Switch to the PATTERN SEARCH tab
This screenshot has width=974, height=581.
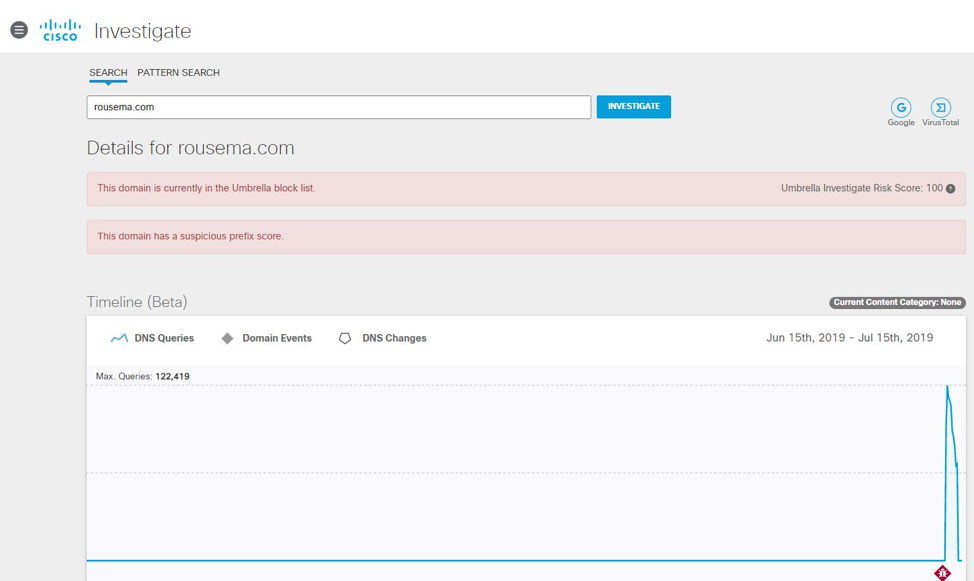pos(178,73)
